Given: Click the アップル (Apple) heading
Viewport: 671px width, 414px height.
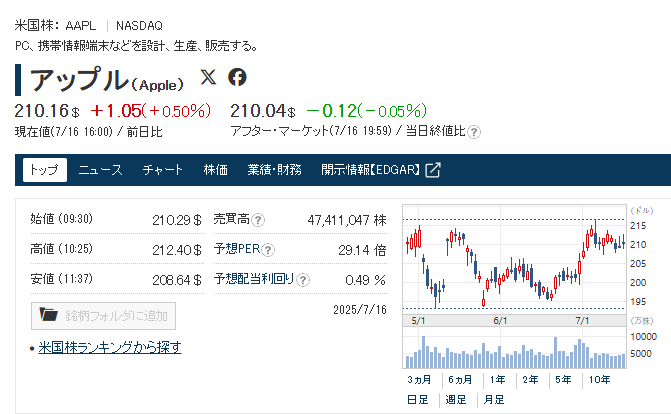Looking at the screenshot, I should point(107,80).
